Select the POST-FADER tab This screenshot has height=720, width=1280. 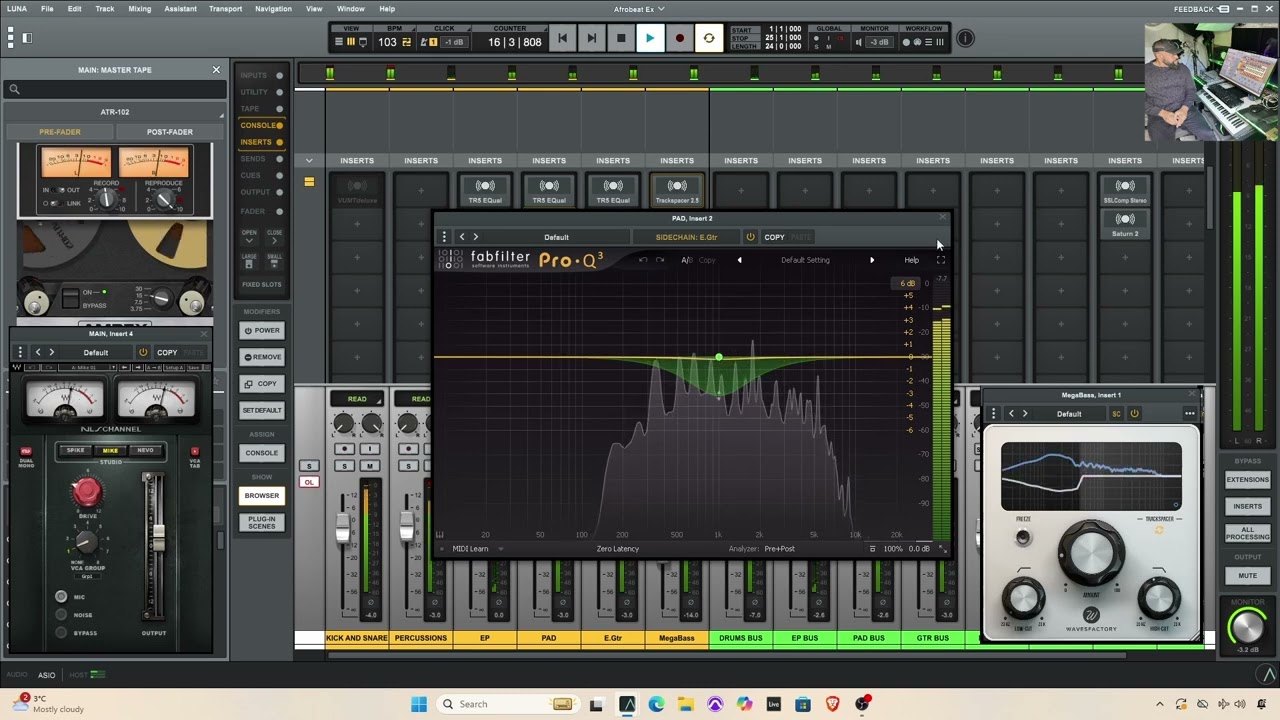pos(170,132)
